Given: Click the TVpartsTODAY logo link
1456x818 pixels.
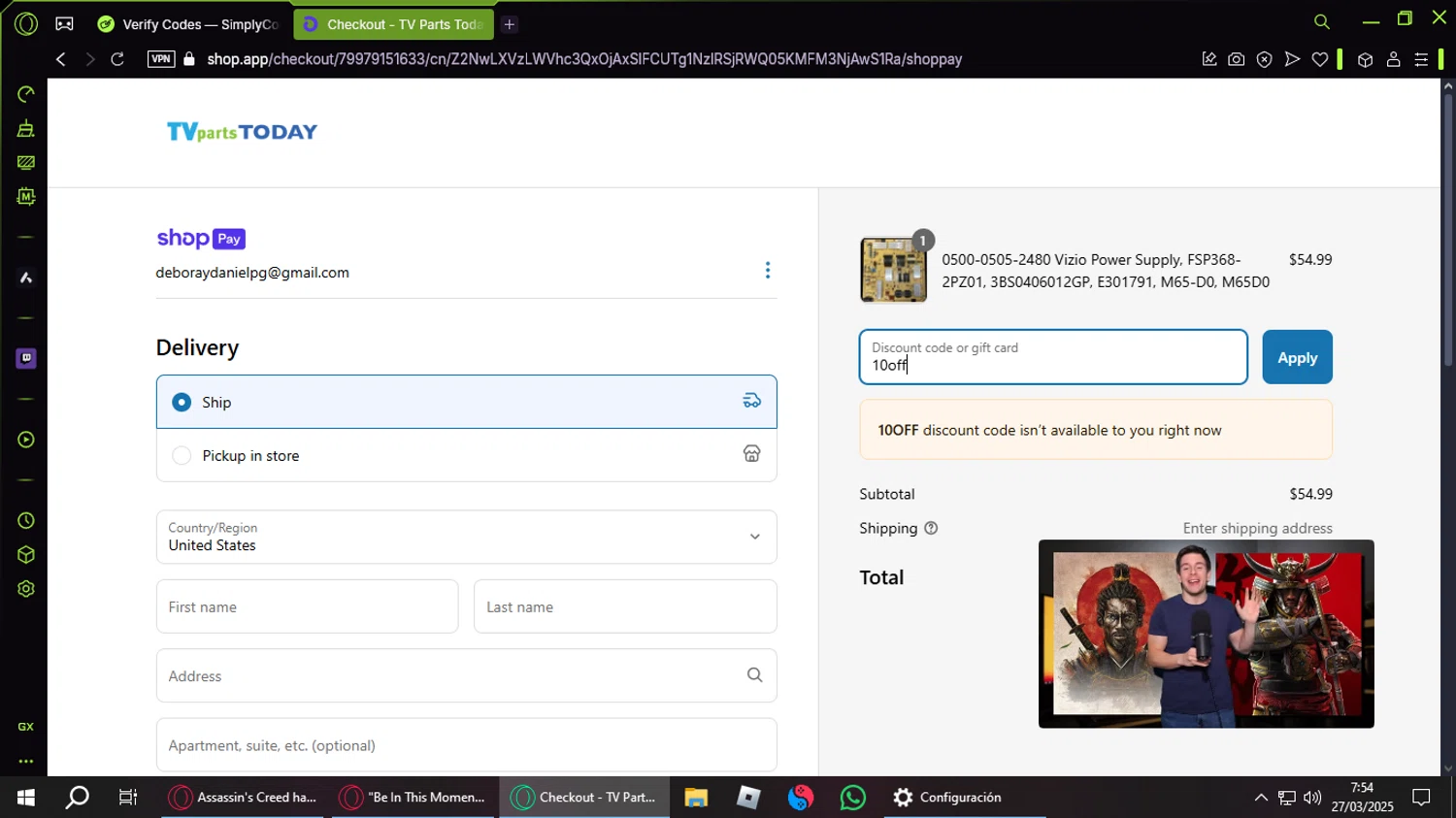Looking at the screenshot, I should [242, 132].
